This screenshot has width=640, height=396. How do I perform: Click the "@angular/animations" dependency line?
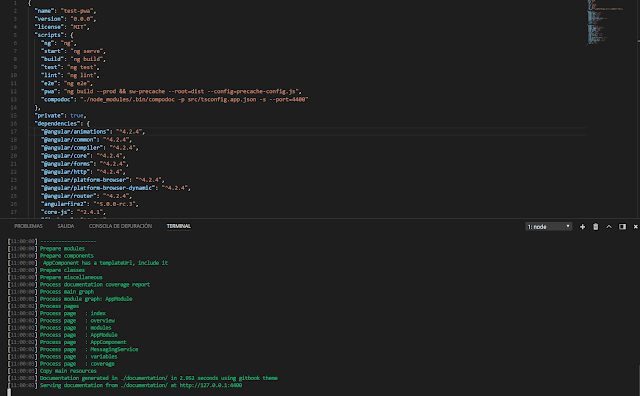93,132
